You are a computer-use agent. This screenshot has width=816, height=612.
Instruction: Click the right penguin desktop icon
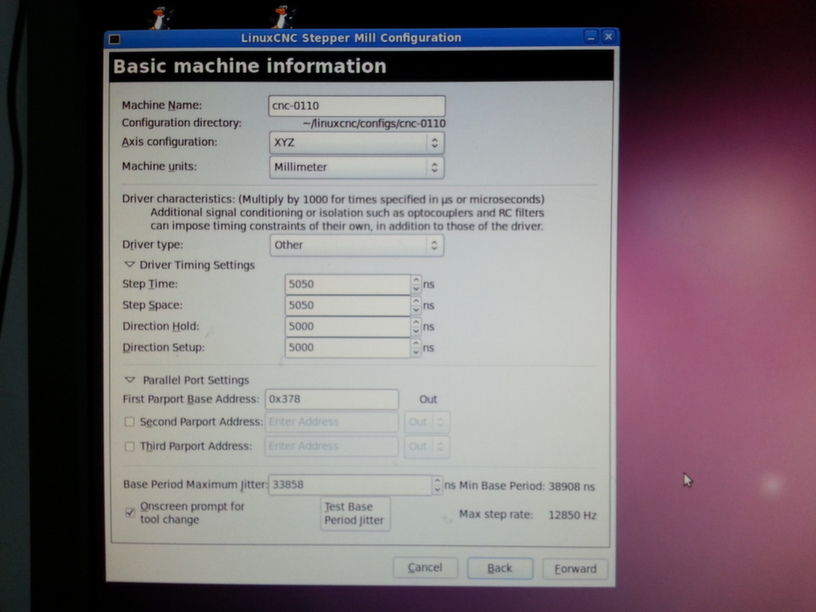tap(283, 17)
